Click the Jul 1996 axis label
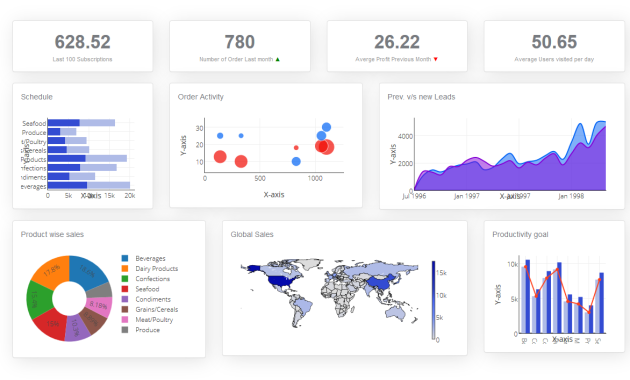This screenshot has width=630, height=380. (x=414, y=196)
